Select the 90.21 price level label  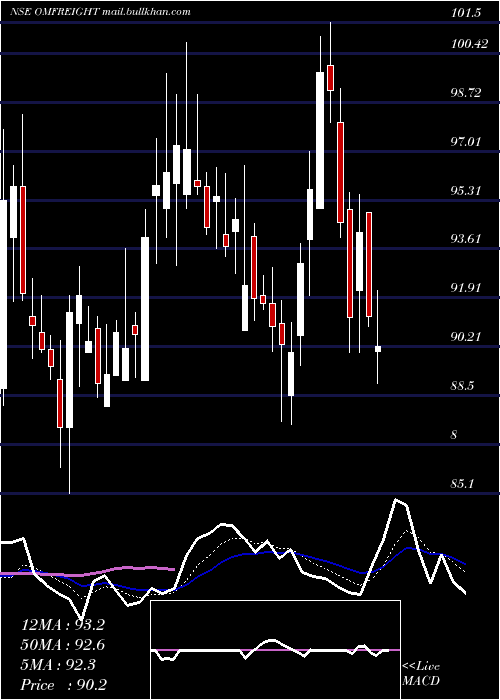(467, 336)
